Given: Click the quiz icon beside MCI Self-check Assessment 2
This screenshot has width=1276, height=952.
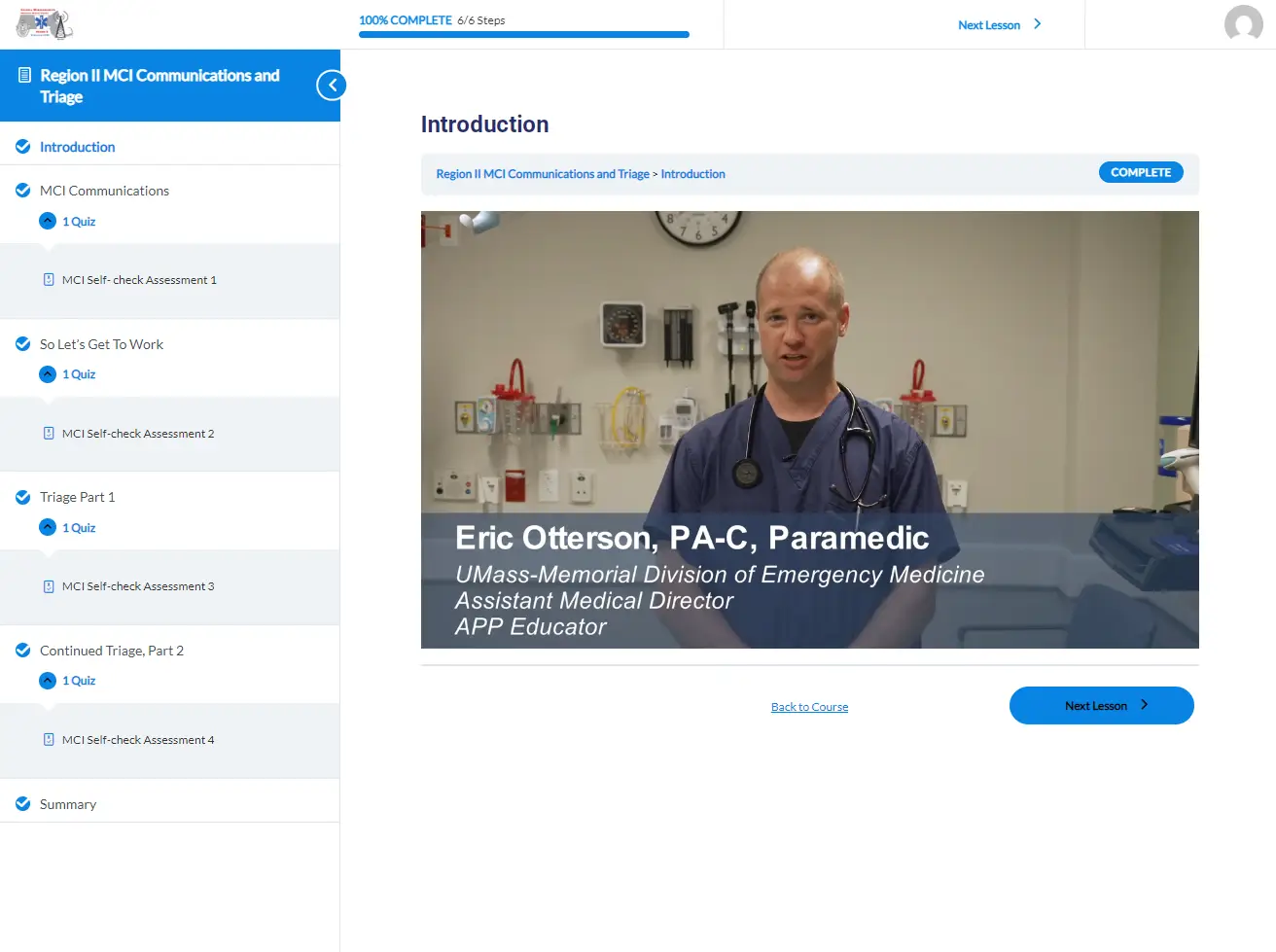Looking at the screenshot, I should click(x=49, y=434).
